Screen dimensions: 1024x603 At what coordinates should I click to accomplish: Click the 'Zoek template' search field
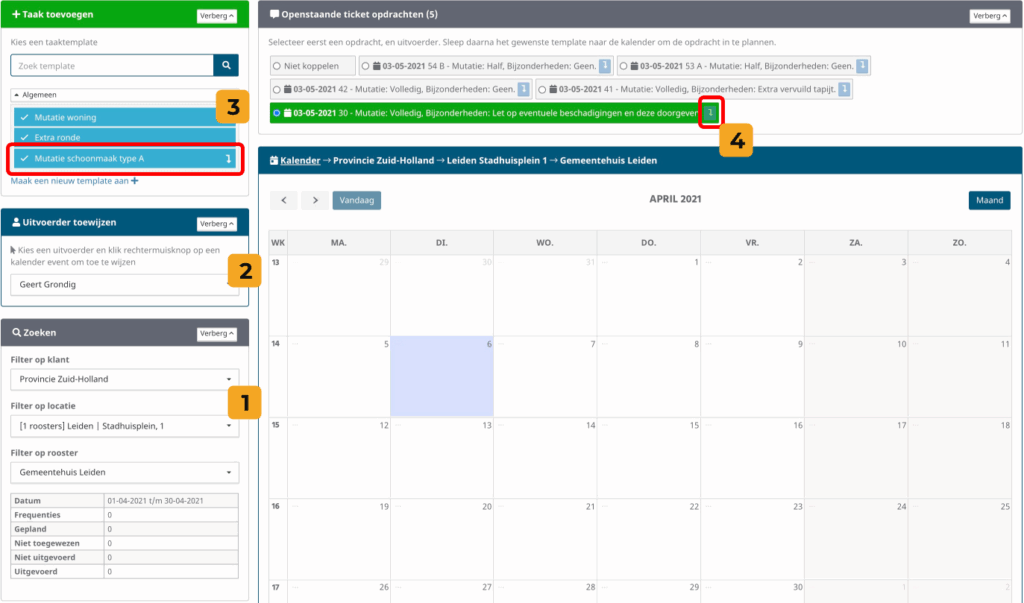[x=111, y=66]
